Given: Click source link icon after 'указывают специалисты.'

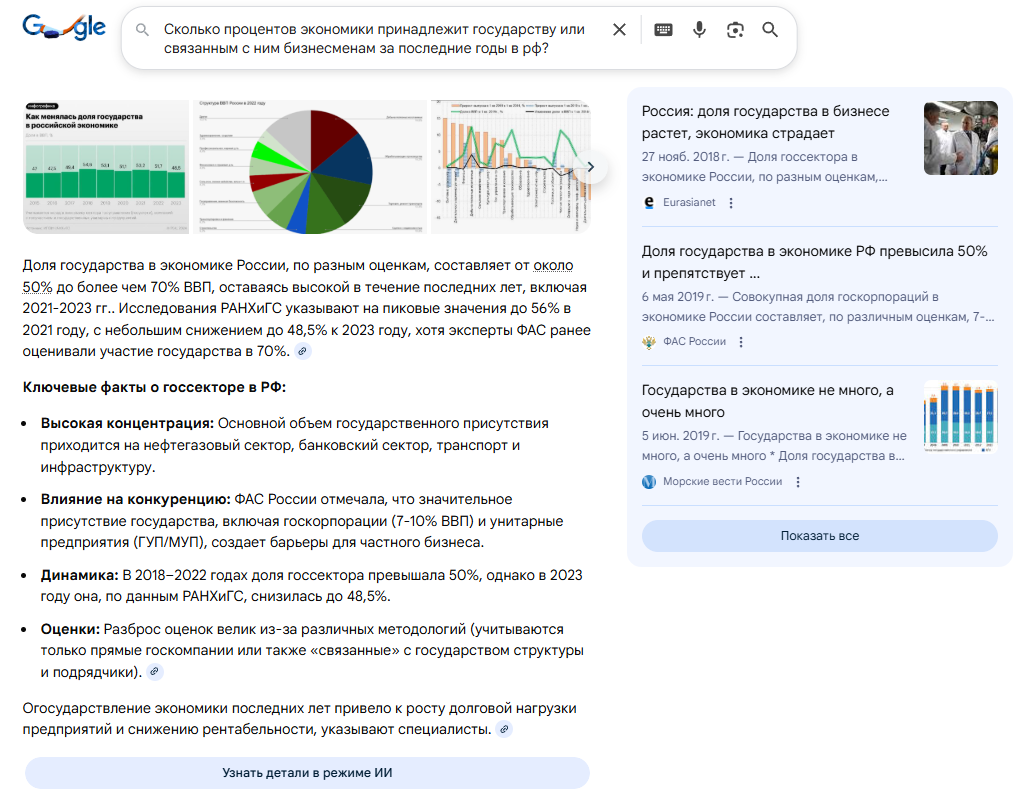Looking at the screenshot, I should [x=504, y=730].
